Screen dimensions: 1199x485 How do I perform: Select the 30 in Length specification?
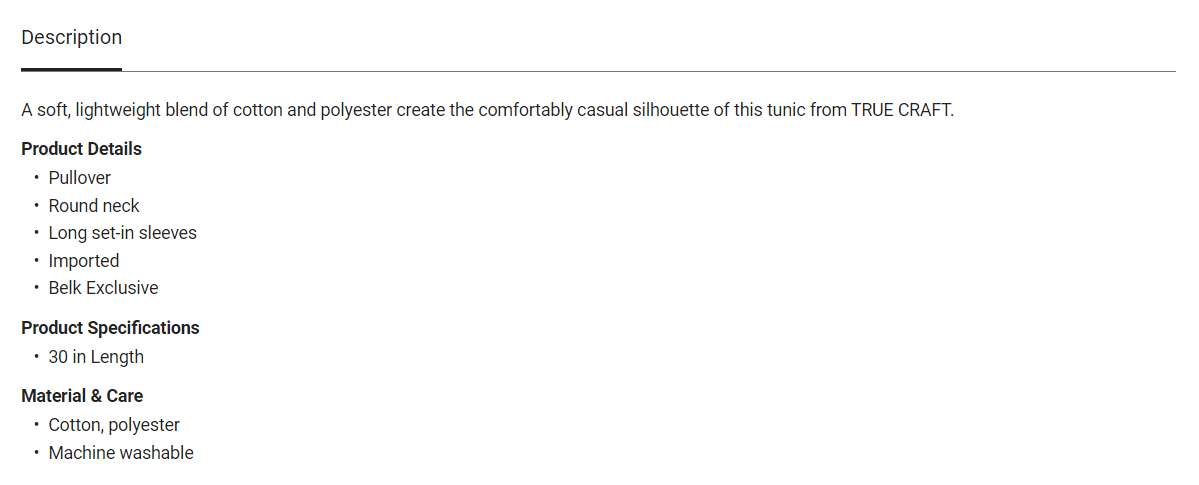96,357
